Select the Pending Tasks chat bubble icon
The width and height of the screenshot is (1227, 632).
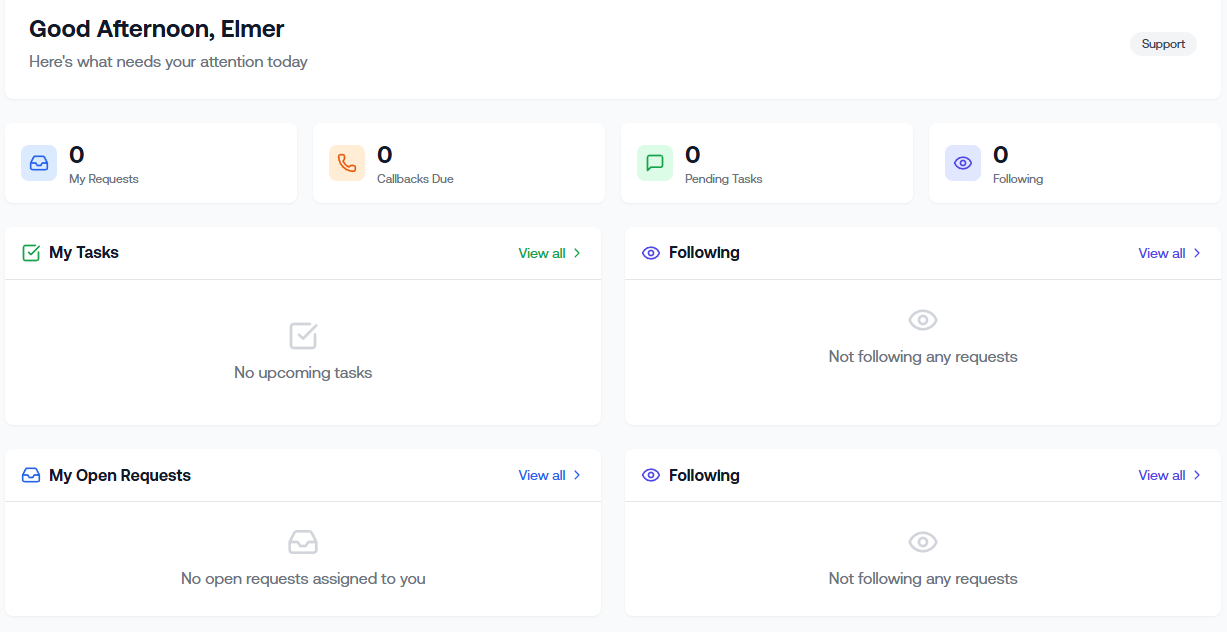pyautogui.click(x=655, y=163)
